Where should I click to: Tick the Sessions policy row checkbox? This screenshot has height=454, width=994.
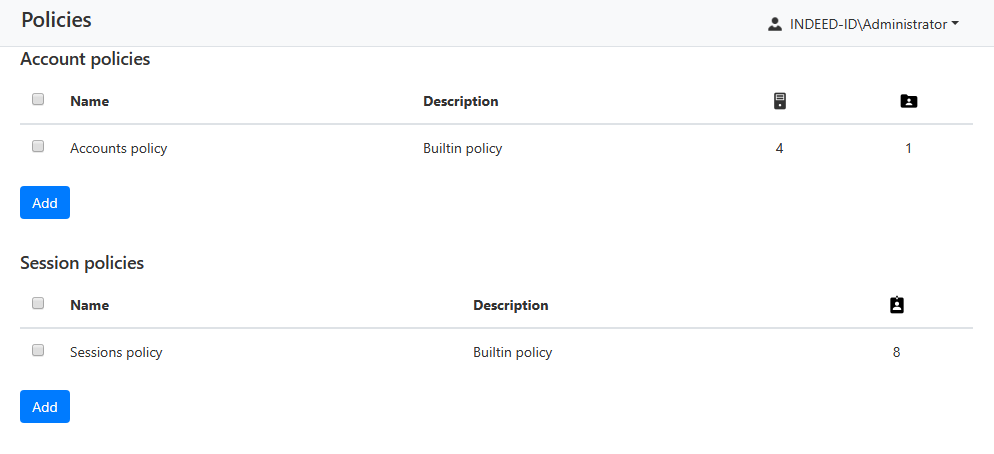[38, 350]
